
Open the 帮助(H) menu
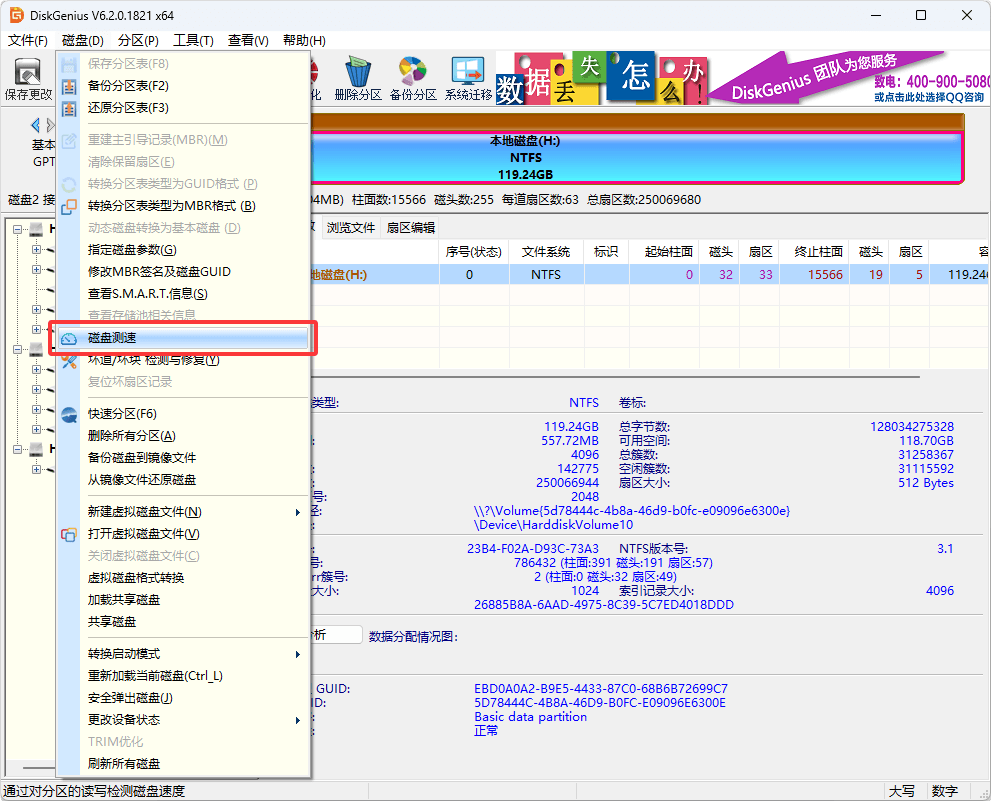point(304,40)
